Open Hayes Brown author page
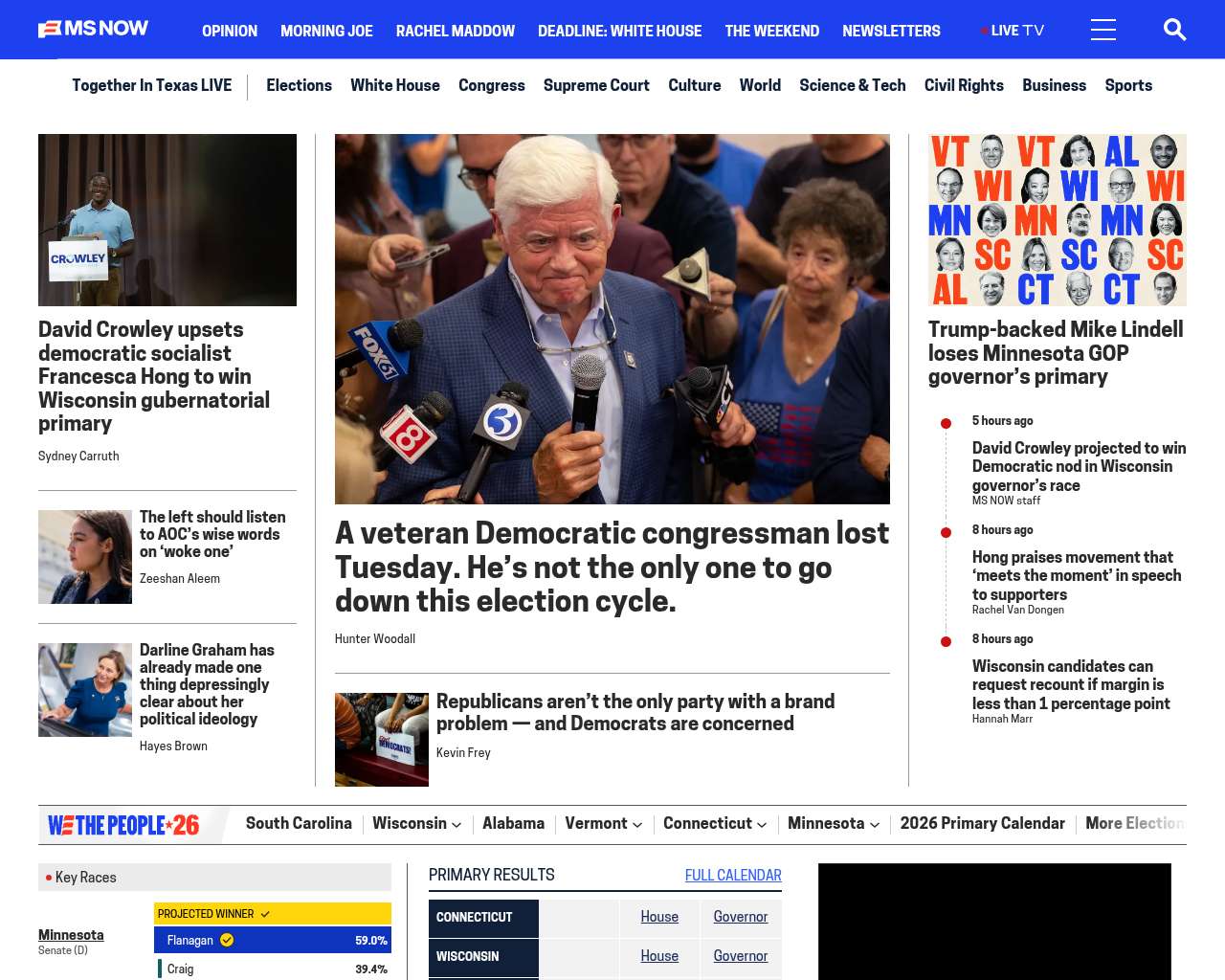The width and height of the screenshot is (1225, 980). coord(173,746)
